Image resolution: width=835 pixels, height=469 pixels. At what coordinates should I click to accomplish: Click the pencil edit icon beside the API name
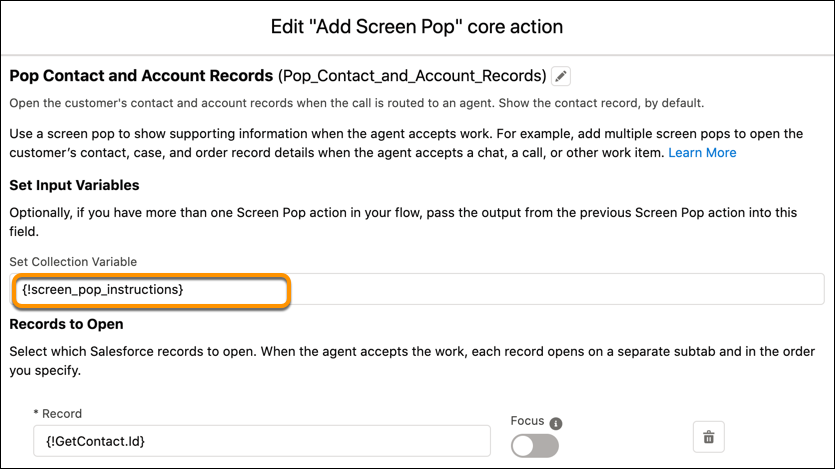pyautogui.click(x=561, y=76)
